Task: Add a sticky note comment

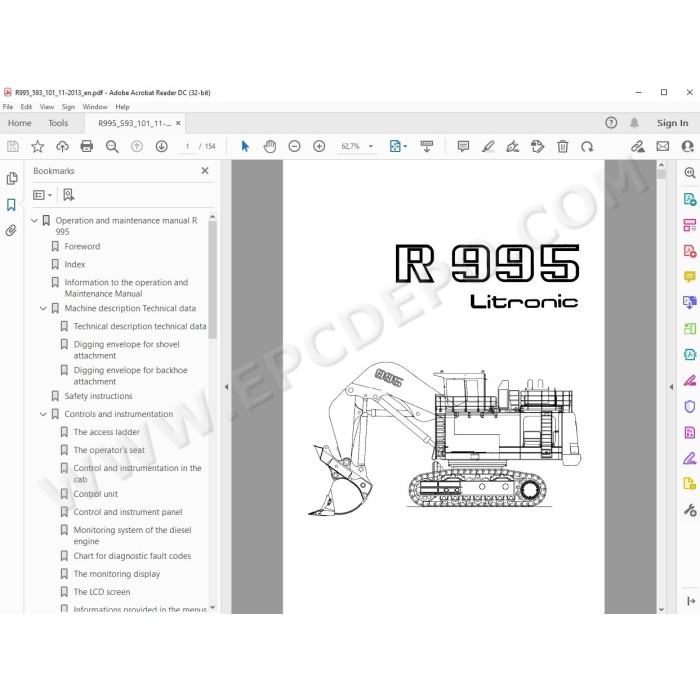Action: (463, 146)
